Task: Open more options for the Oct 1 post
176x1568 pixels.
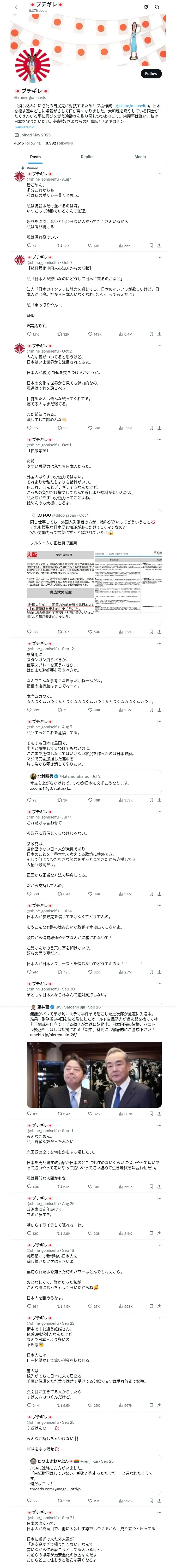Action: [x=159, y=440]
